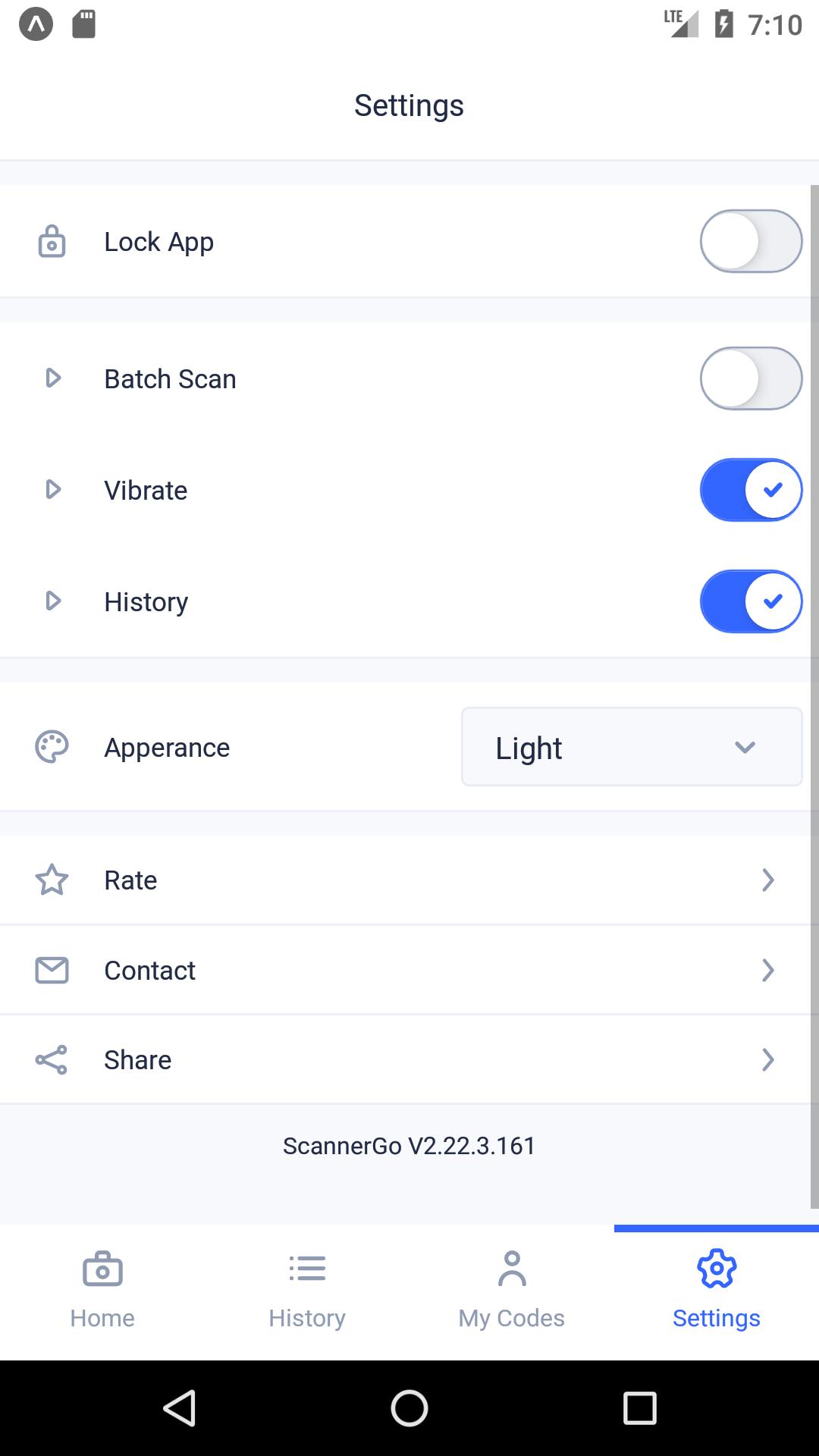
Task: Turn on the Batch Scan toggle
Action: [751, 378]
